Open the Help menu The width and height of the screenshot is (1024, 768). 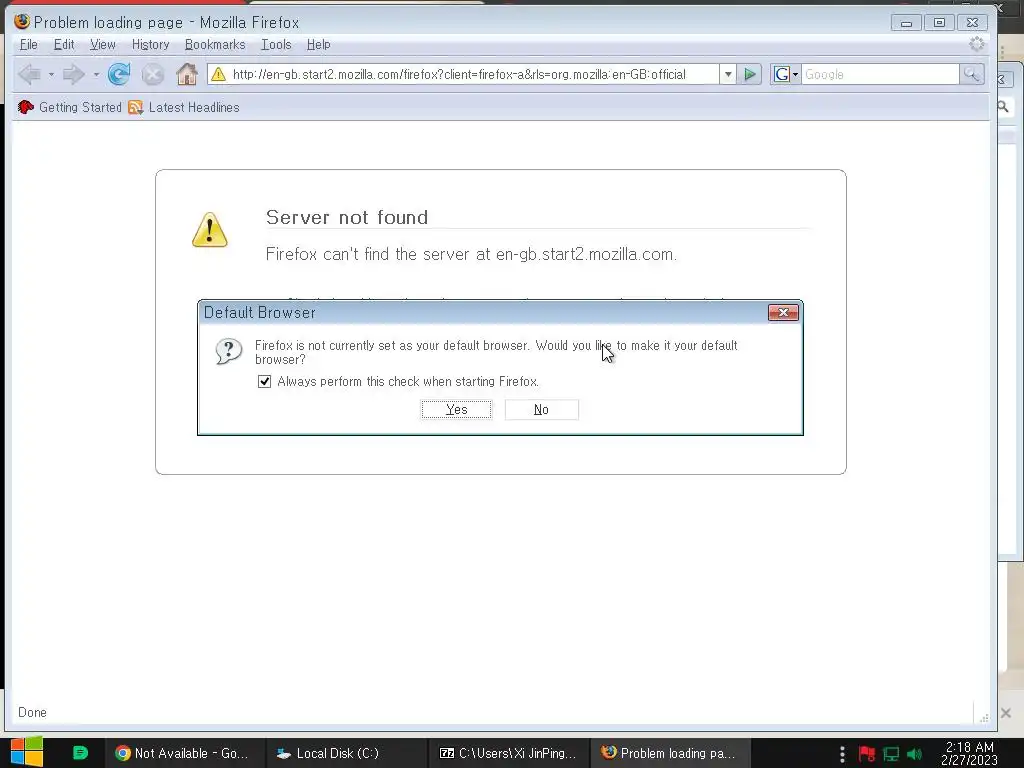pyautogui.click(x=319, y=44)
